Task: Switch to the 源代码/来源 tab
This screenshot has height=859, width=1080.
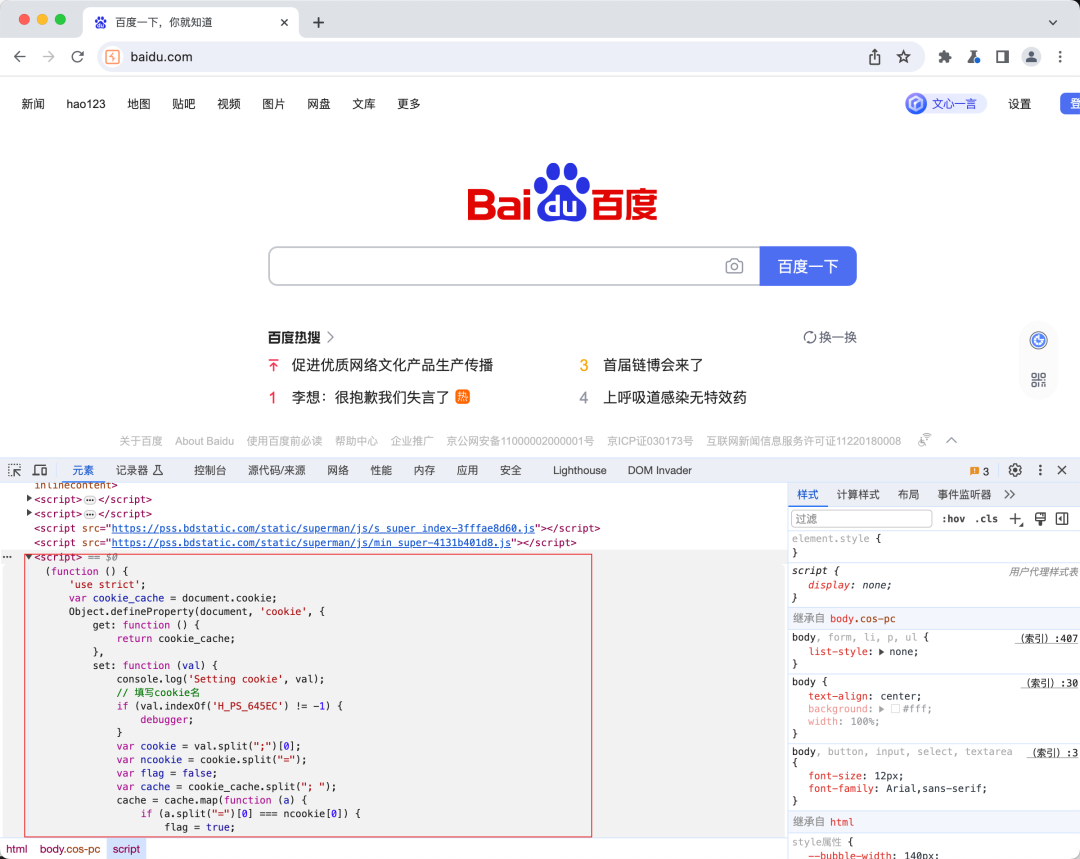Action: 276,470
